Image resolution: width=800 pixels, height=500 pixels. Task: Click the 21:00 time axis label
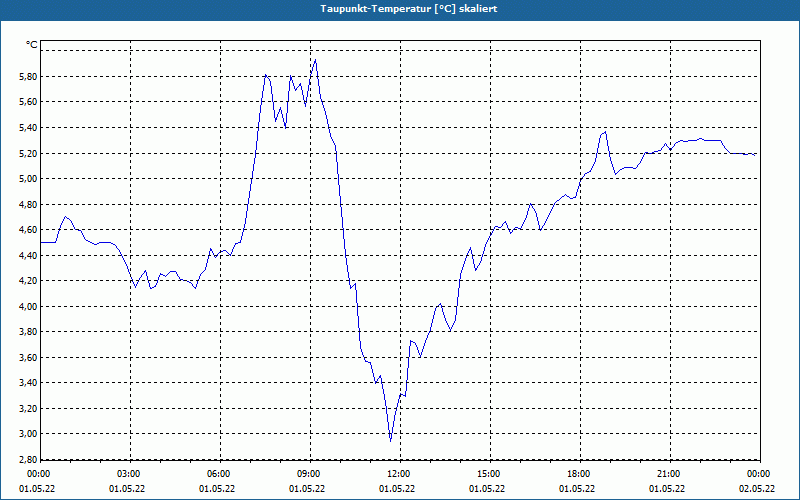click(670, 474)
